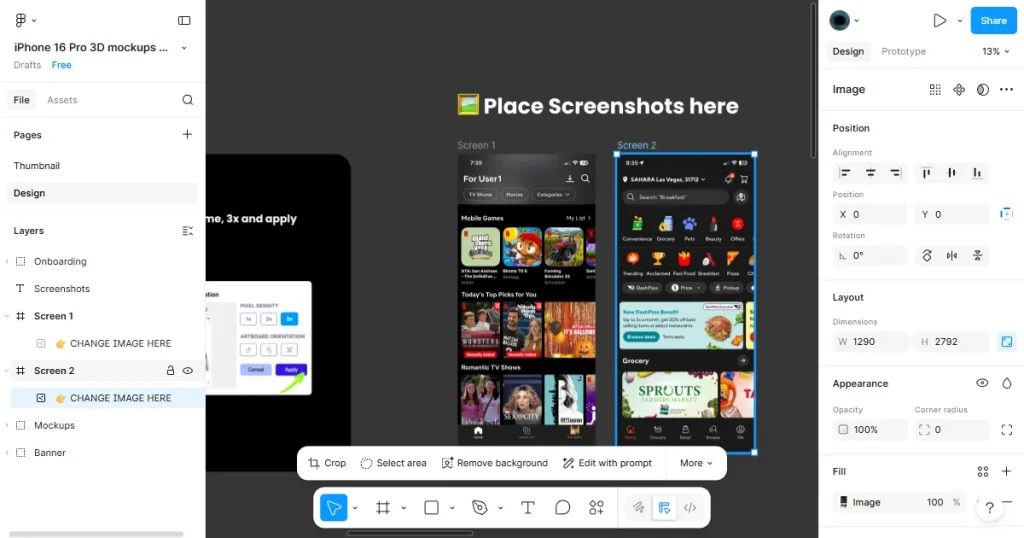1024x538 pixels.
Task: Toggle position constraints icon beside Y field
Action: [x=1006, y=214]
